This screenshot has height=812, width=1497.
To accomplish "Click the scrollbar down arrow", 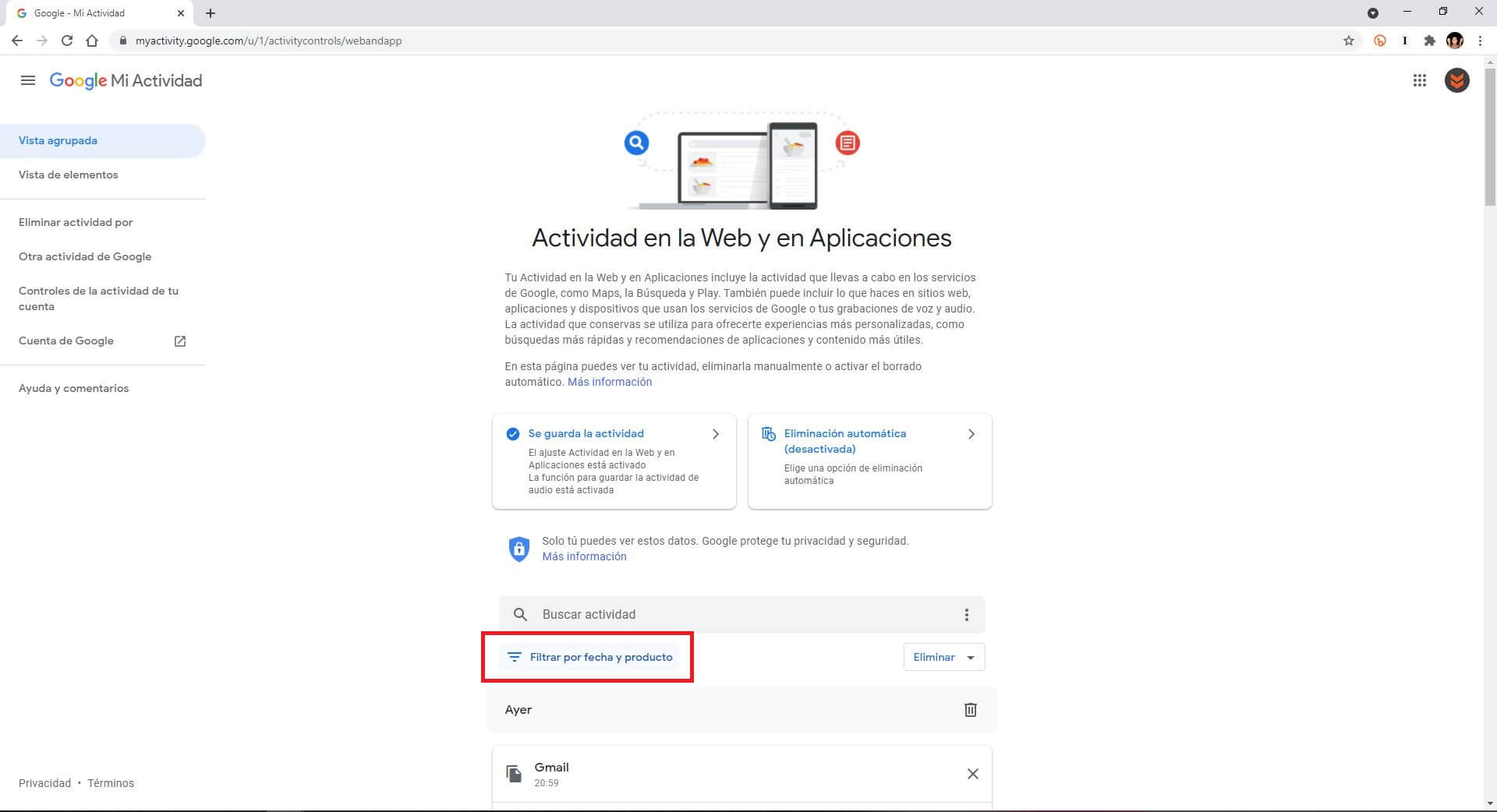I will pos(1490,803).
